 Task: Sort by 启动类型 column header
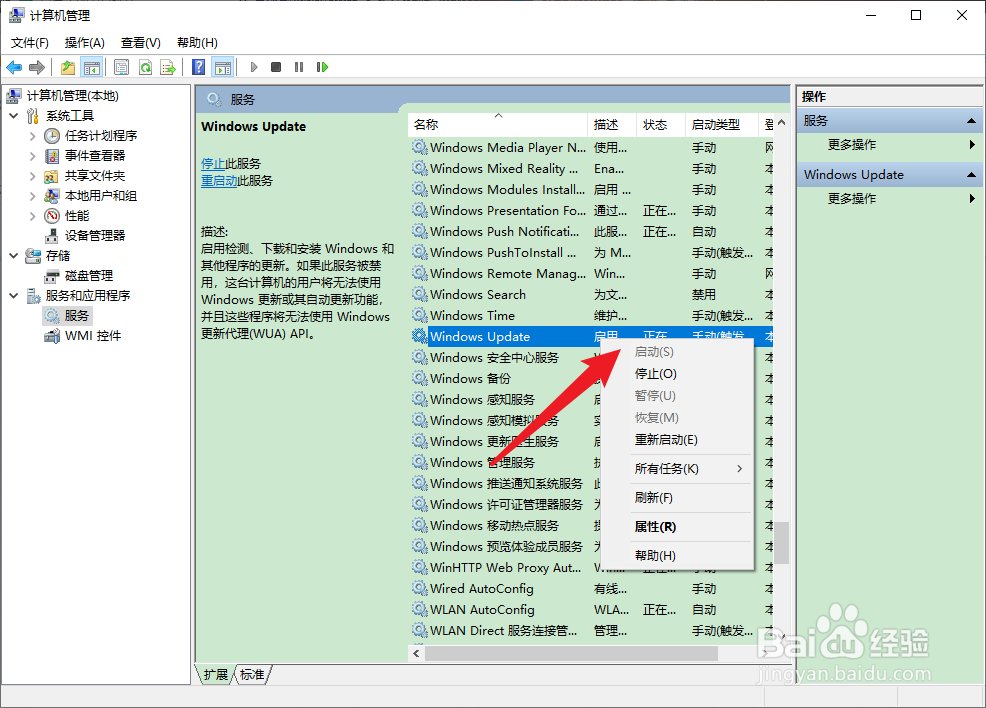721,124
